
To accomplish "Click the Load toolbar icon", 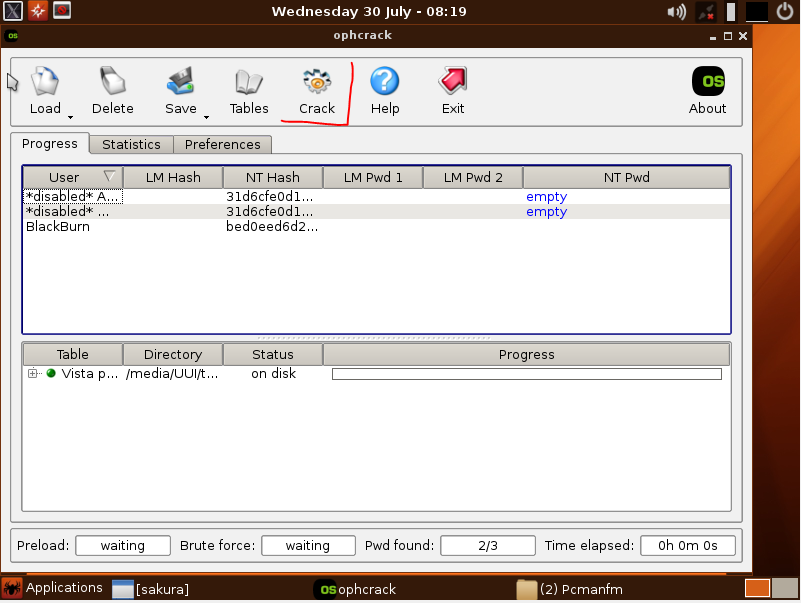I will (x=45, y=81).
